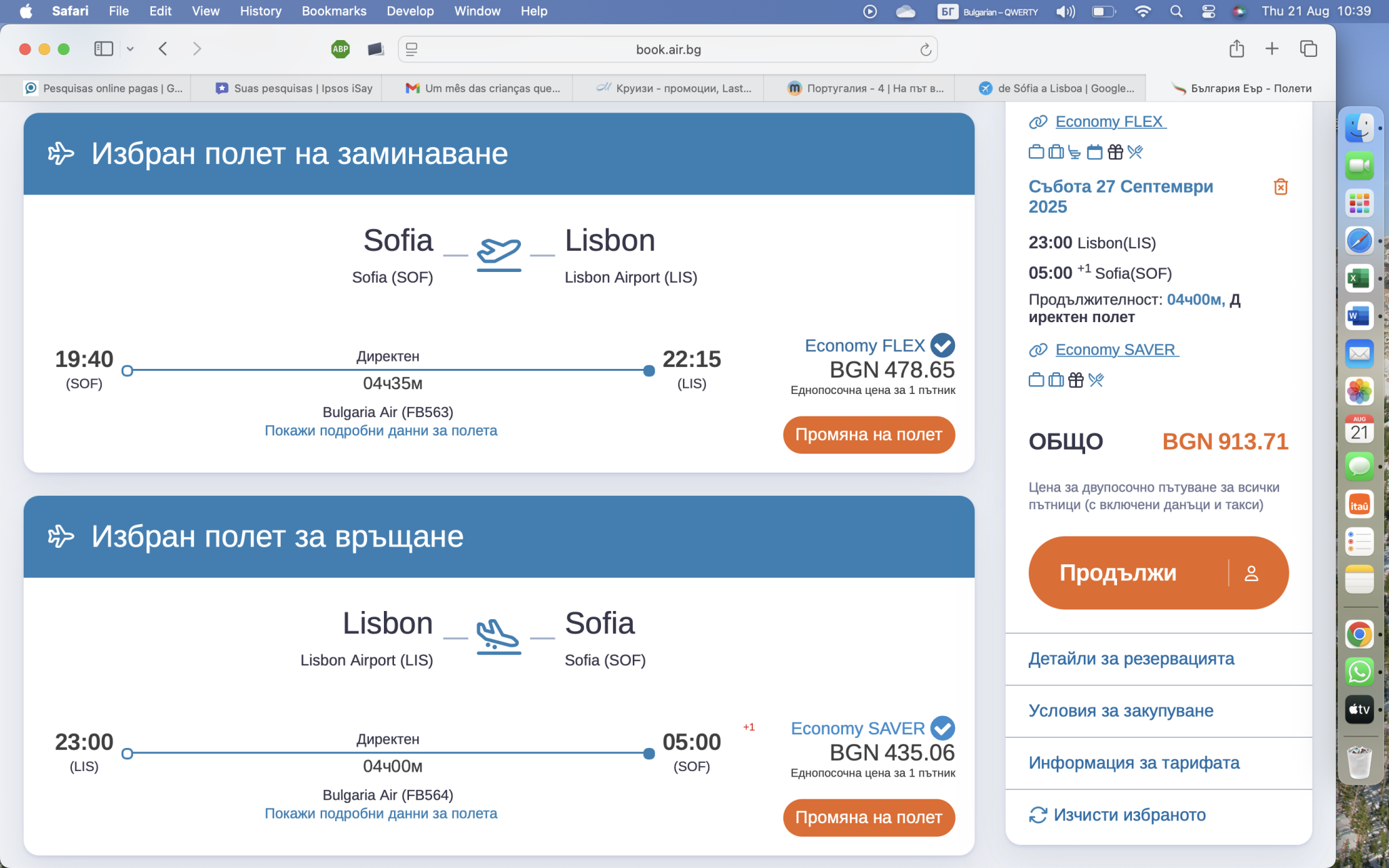Viewport: 1389px width, 868px height.
Task: Open WhatsApp from the Dock
Action: (1359, 672)
